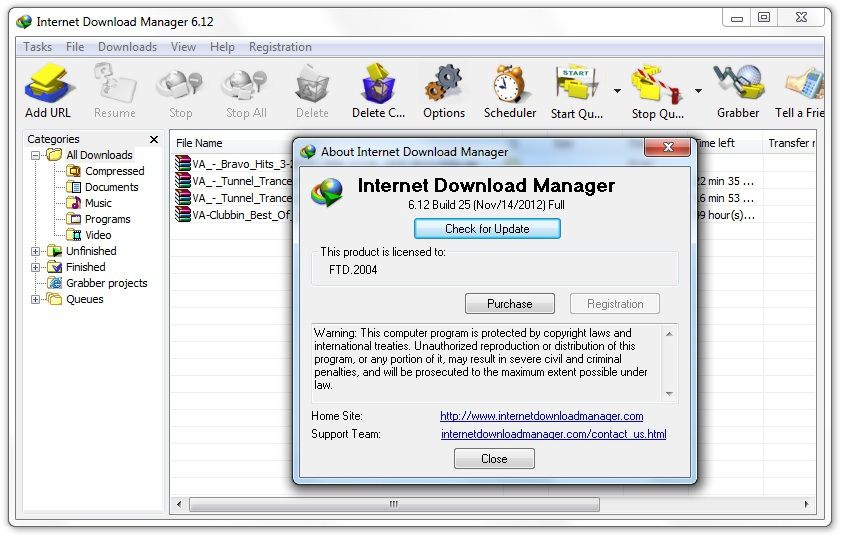The width and height of the screenshot is (841, 539).
Task: Open the Help menu
Action: tap(222, 47)
